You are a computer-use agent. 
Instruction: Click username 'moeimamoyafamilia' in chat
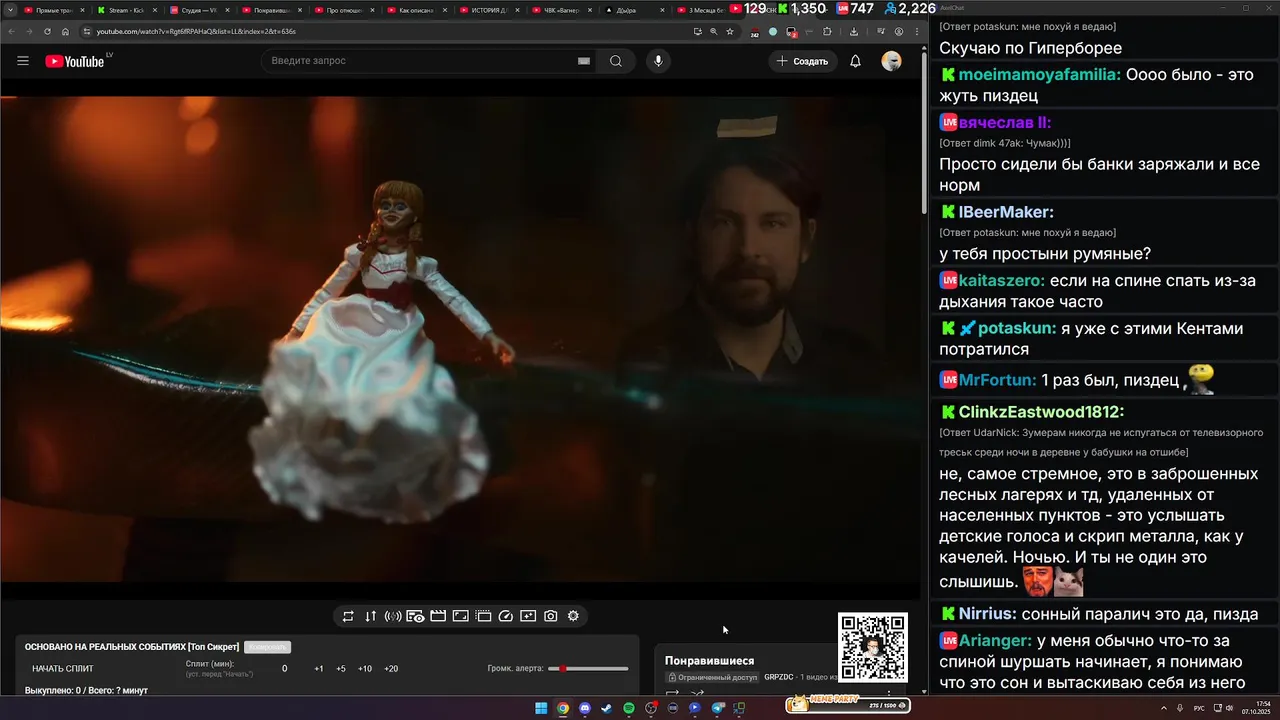[x=1038, y=74]
